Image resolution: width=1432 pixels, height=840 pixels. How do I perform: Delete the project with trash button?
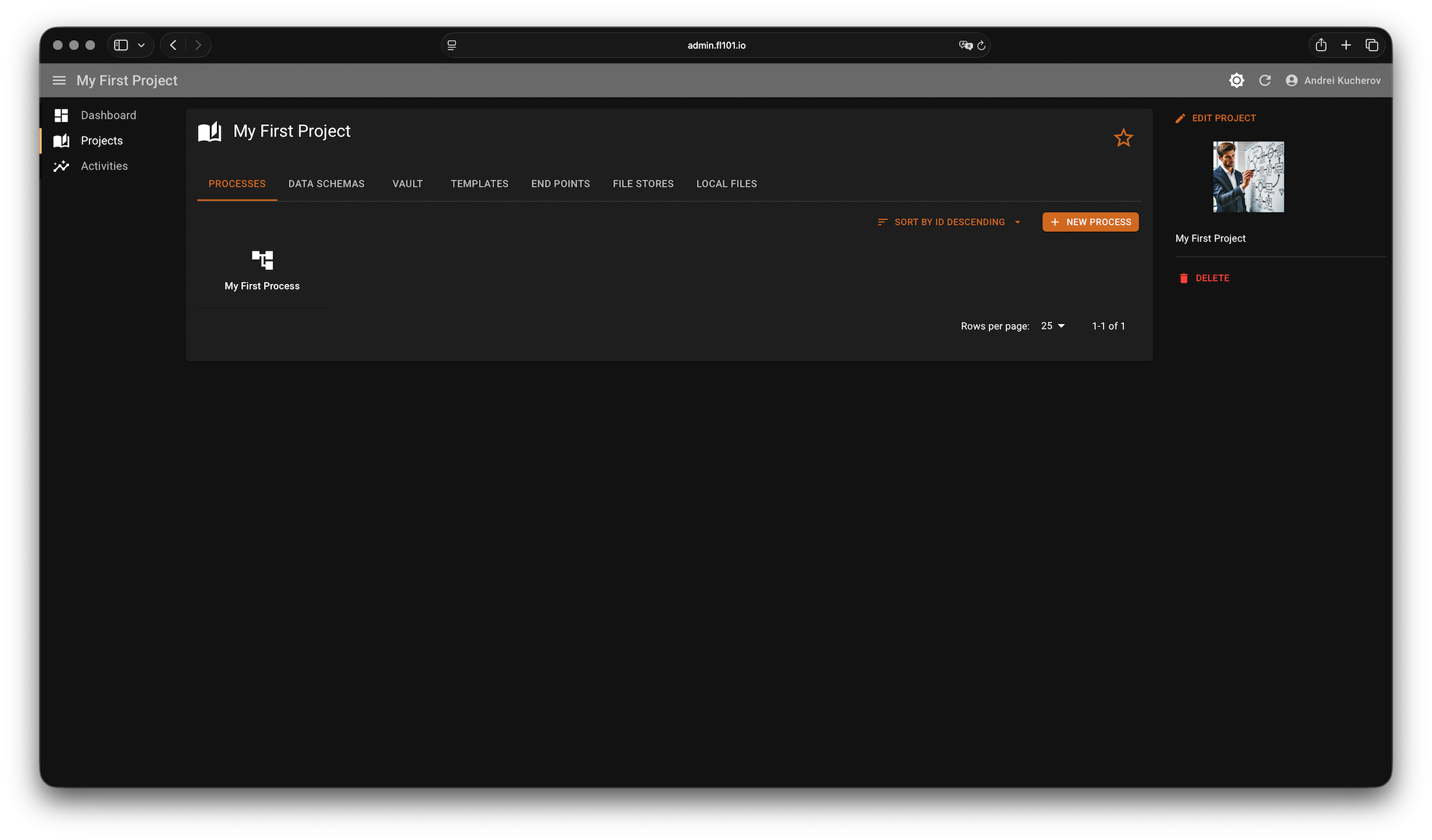[1204, 278]
